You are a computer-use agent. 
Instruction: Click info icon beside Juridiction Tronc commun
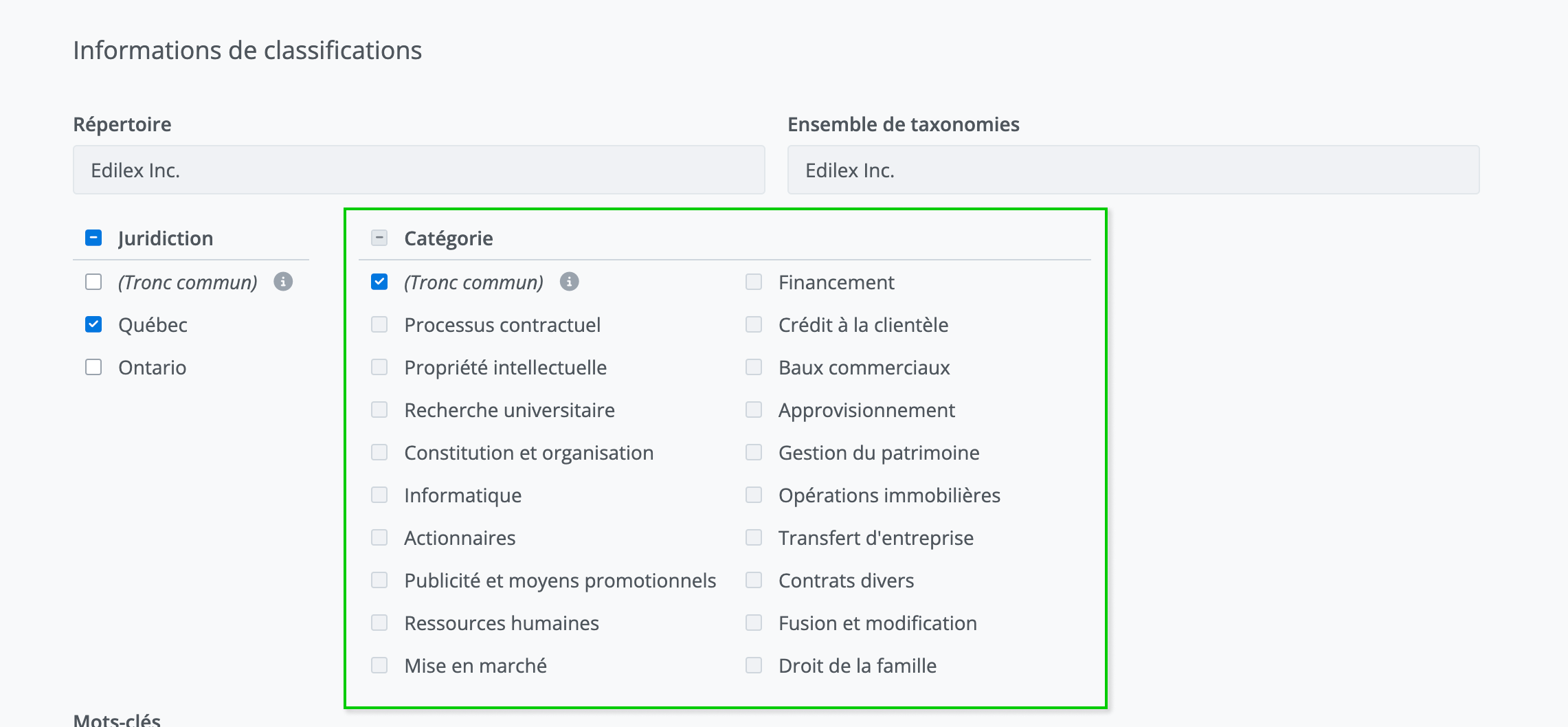coord(283,282)
